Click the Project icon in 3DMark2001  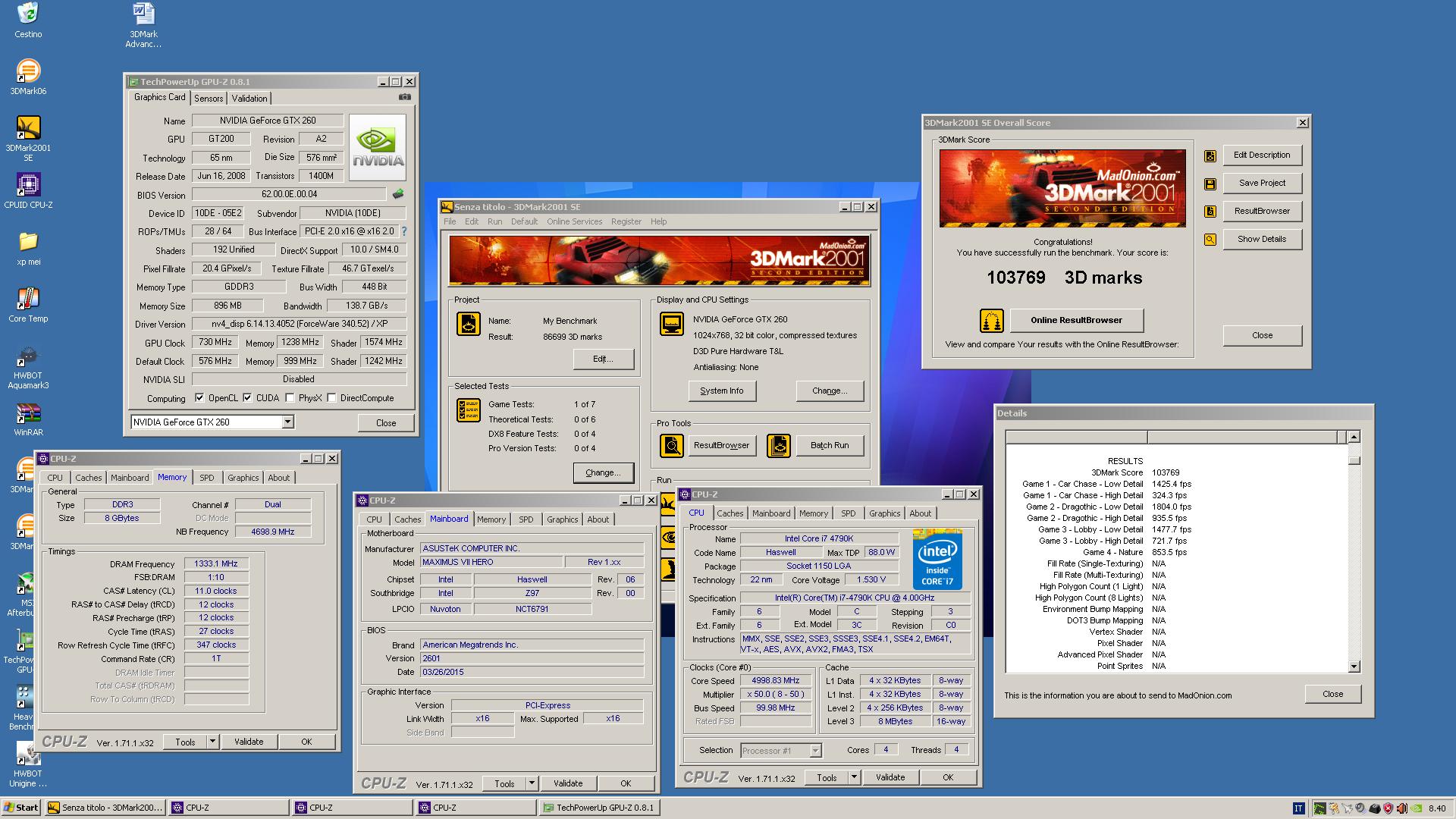coord(469,324)
